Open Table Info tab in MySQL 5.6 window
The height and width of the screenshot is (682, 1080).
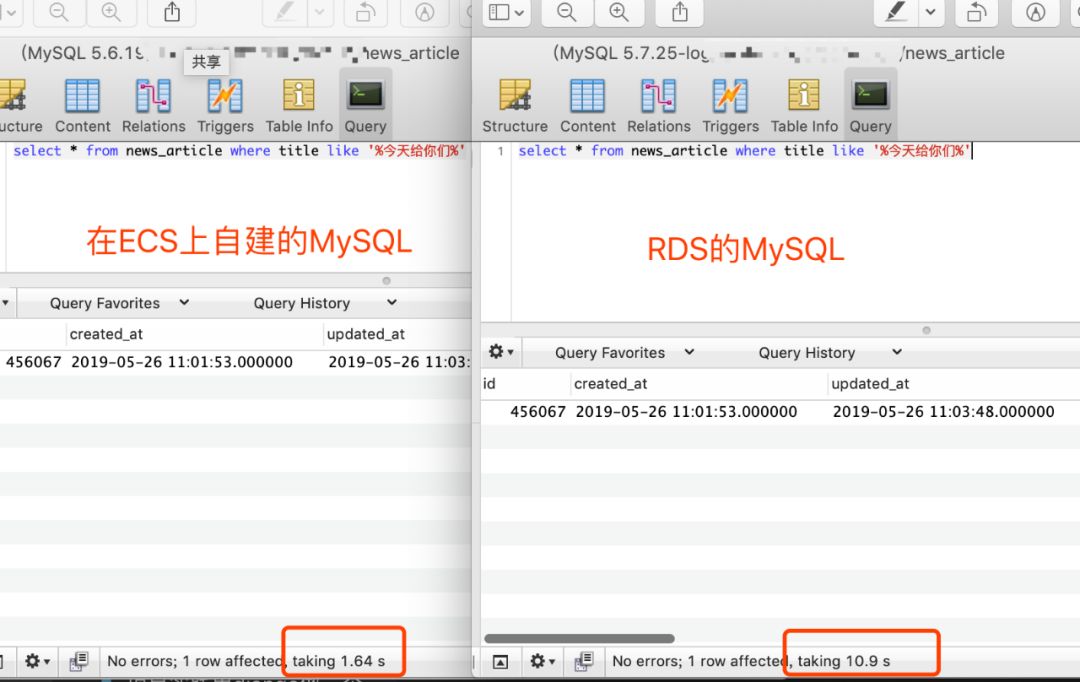pyautogui.click(x=299, y=105)
